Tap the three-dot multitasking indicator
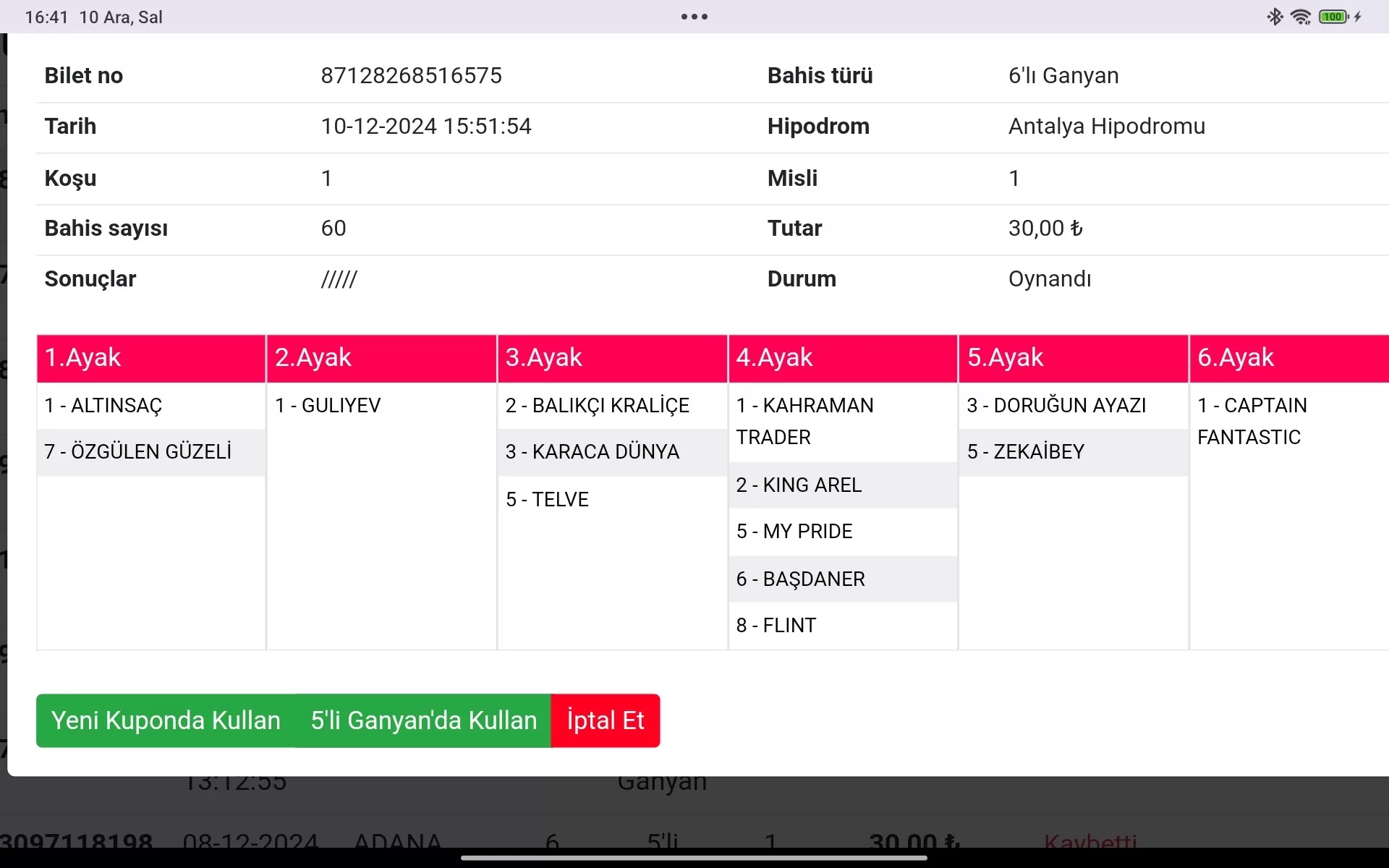 694,17
